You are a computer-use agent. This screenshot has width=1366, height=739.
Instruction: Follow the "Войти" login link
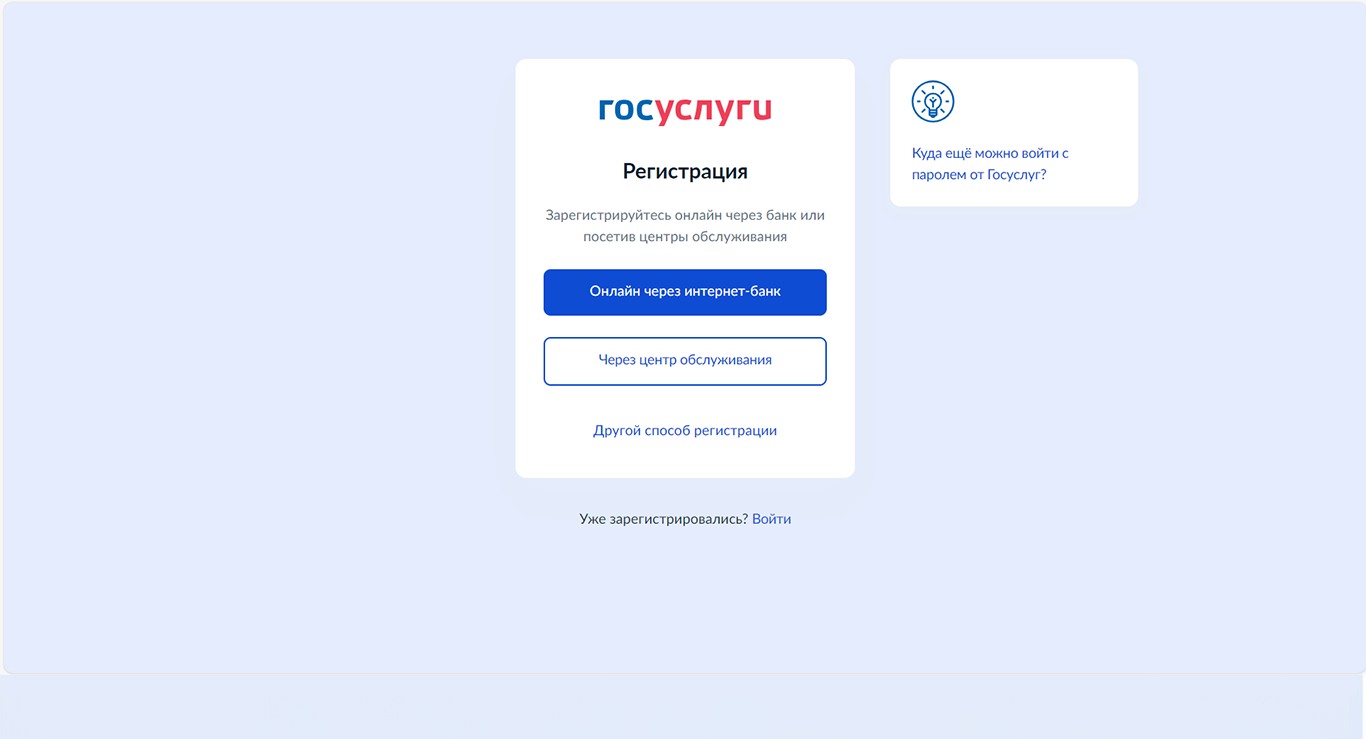pos(771,519)
